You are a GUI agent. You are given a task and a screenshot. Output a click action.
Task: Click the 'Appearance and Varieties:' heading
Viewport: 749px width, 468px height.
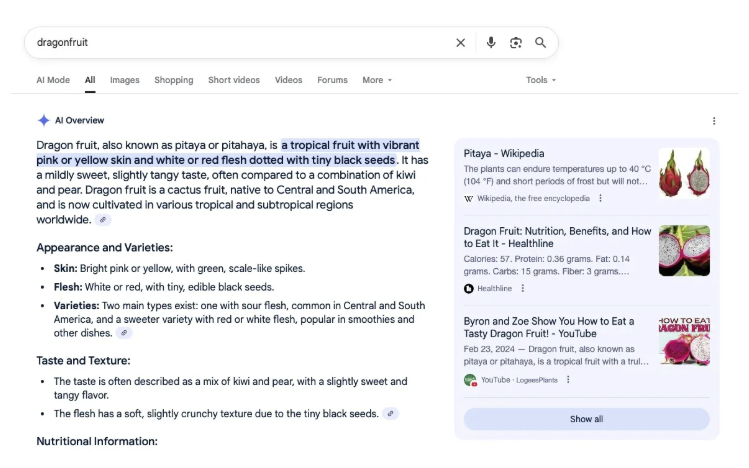pos(105,248)
